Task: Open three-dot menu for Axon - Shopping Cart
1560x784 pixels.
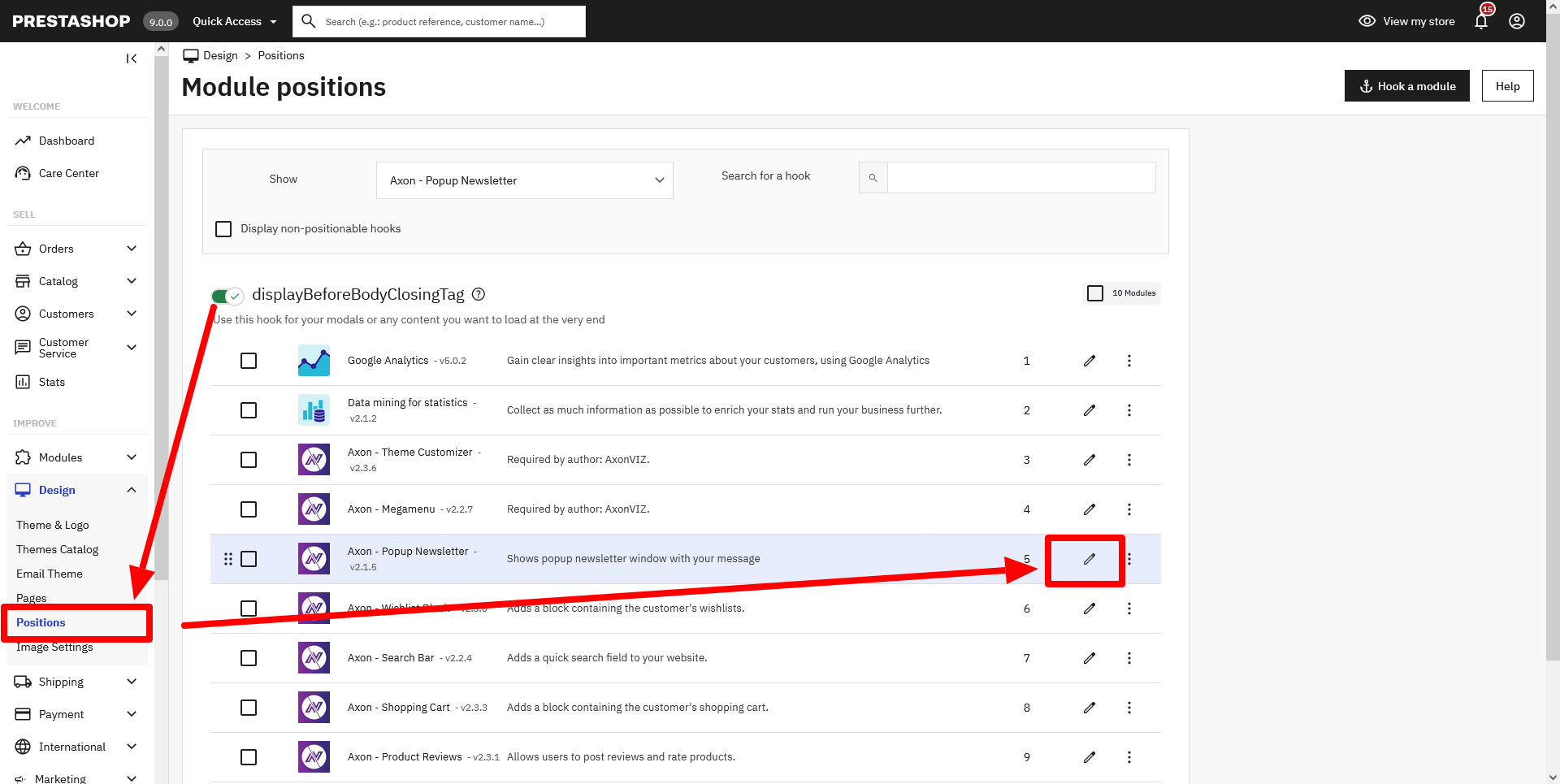Action: point(1129,708)
